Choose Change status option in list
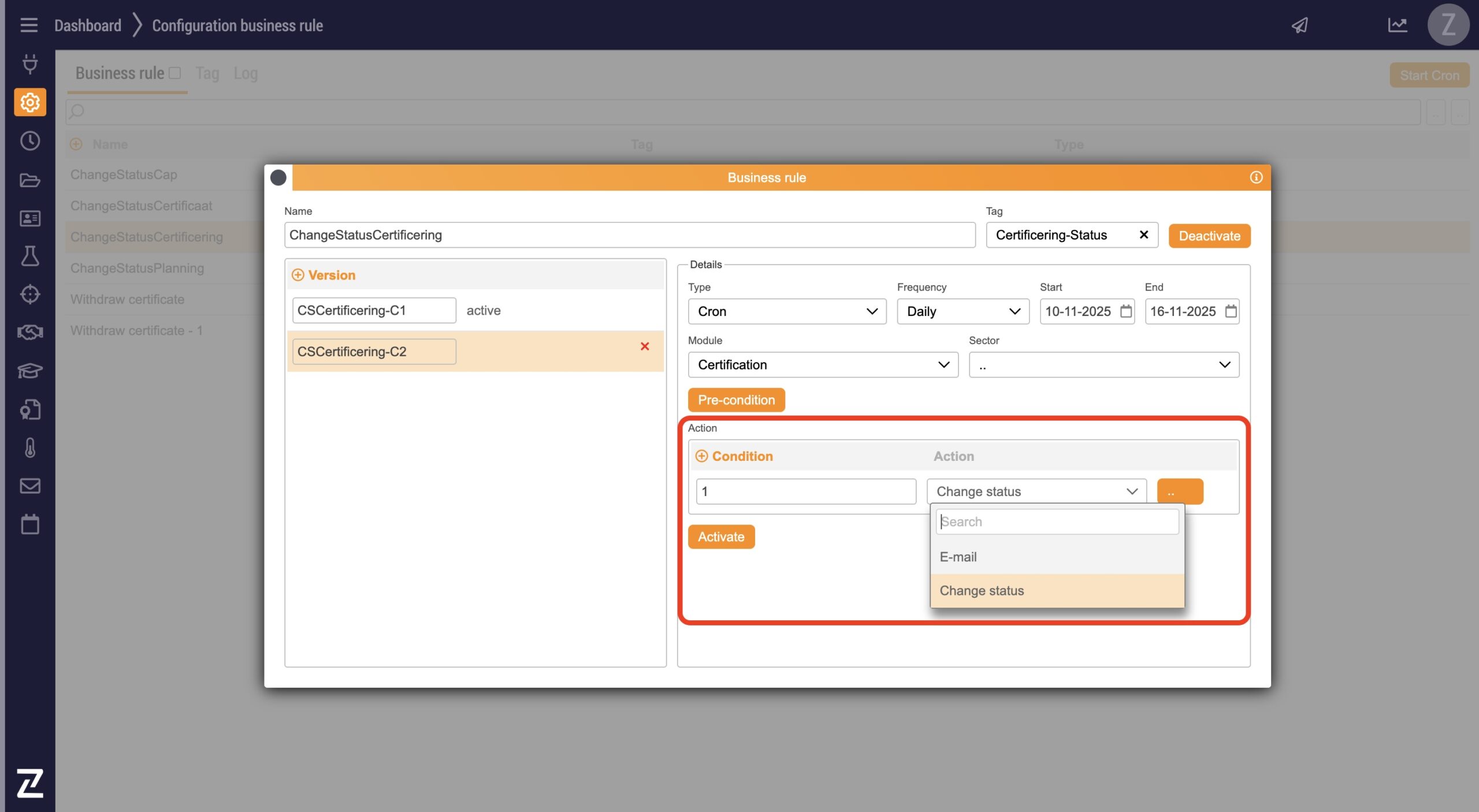1479x812 pixels. pos(982,590)
